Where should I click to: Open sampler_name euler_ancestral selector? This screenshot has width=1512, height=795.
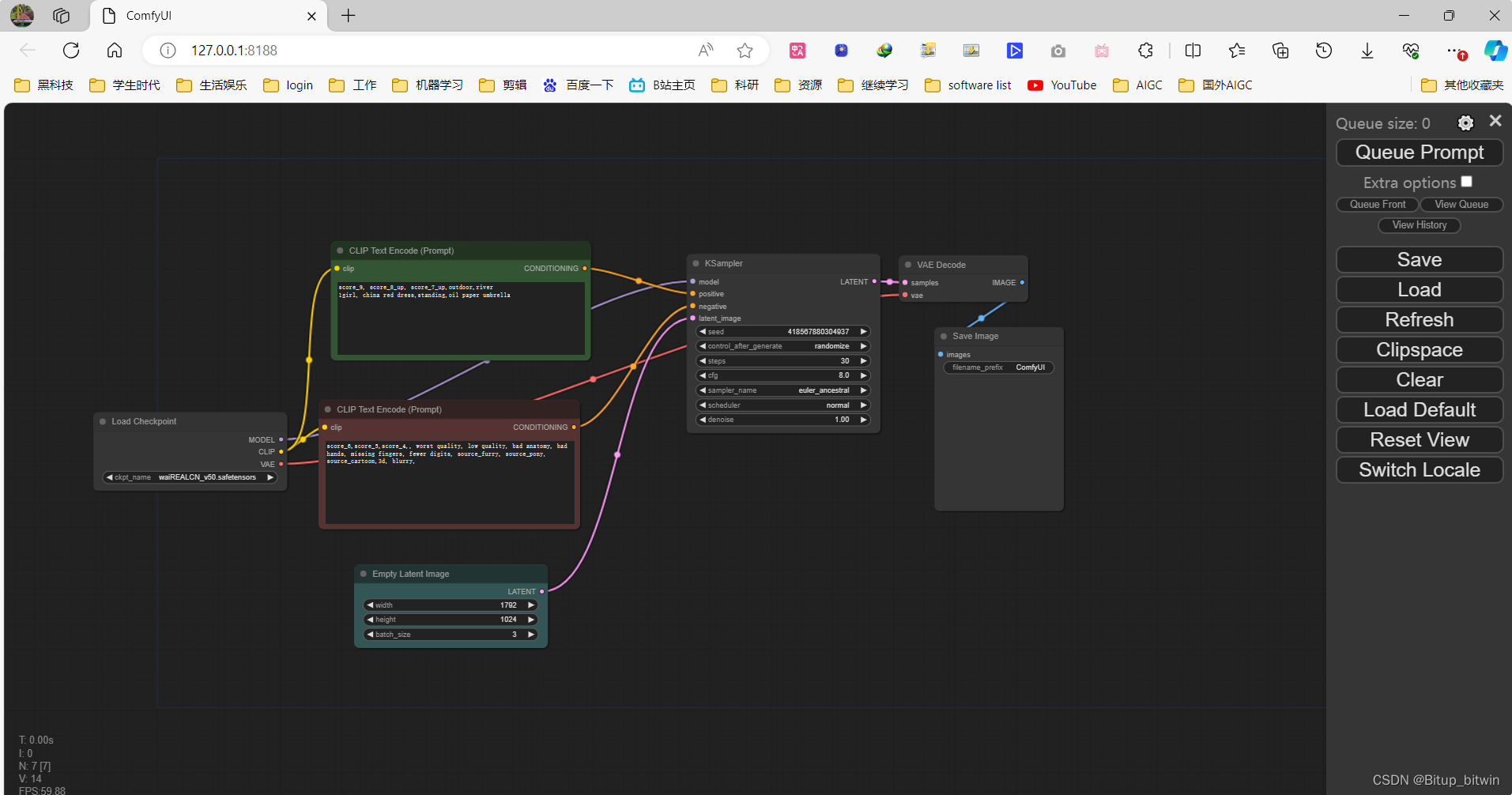[x=783, y=390]
